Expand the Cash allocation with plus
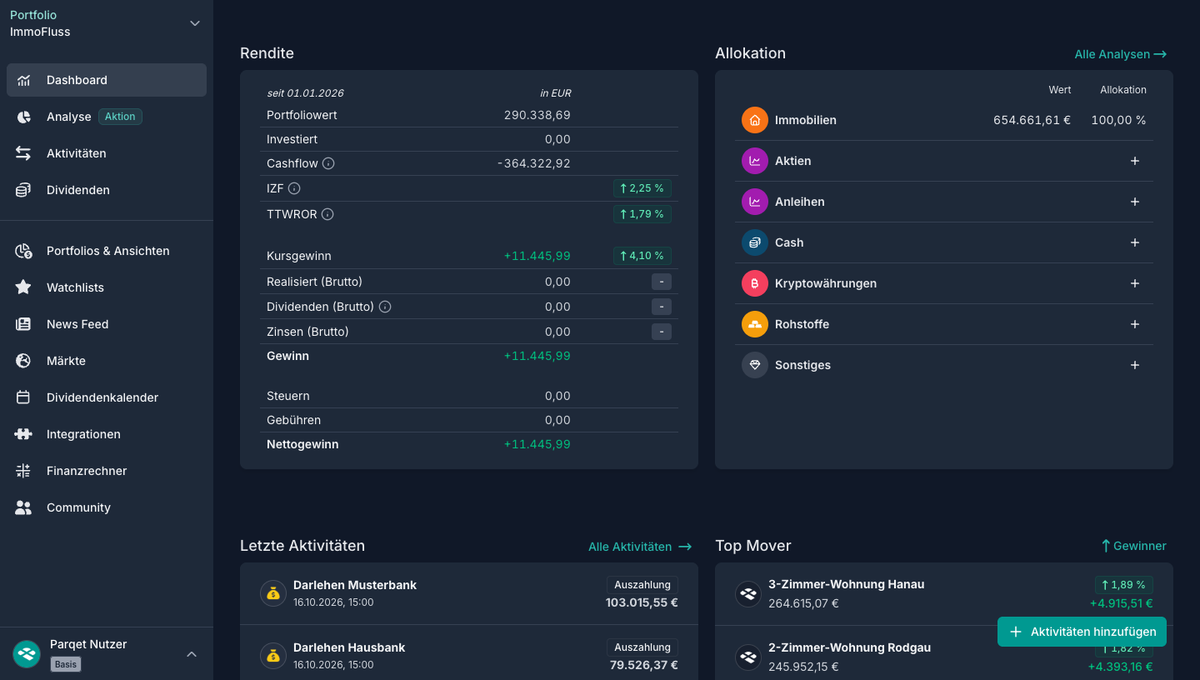1200x680 pixels. coord(1135,243)
